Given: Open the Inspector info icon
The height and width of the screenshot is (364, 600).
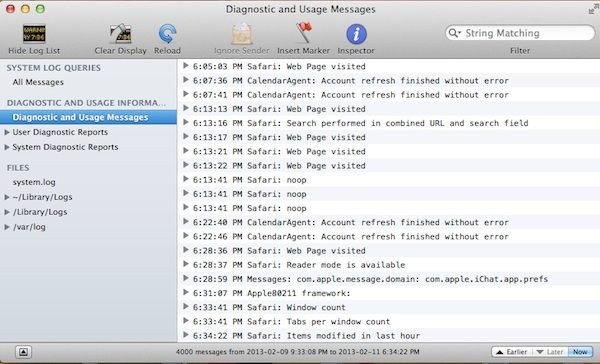Looking at the screenshot, I should pyautogui.click(x=356, y=34).
